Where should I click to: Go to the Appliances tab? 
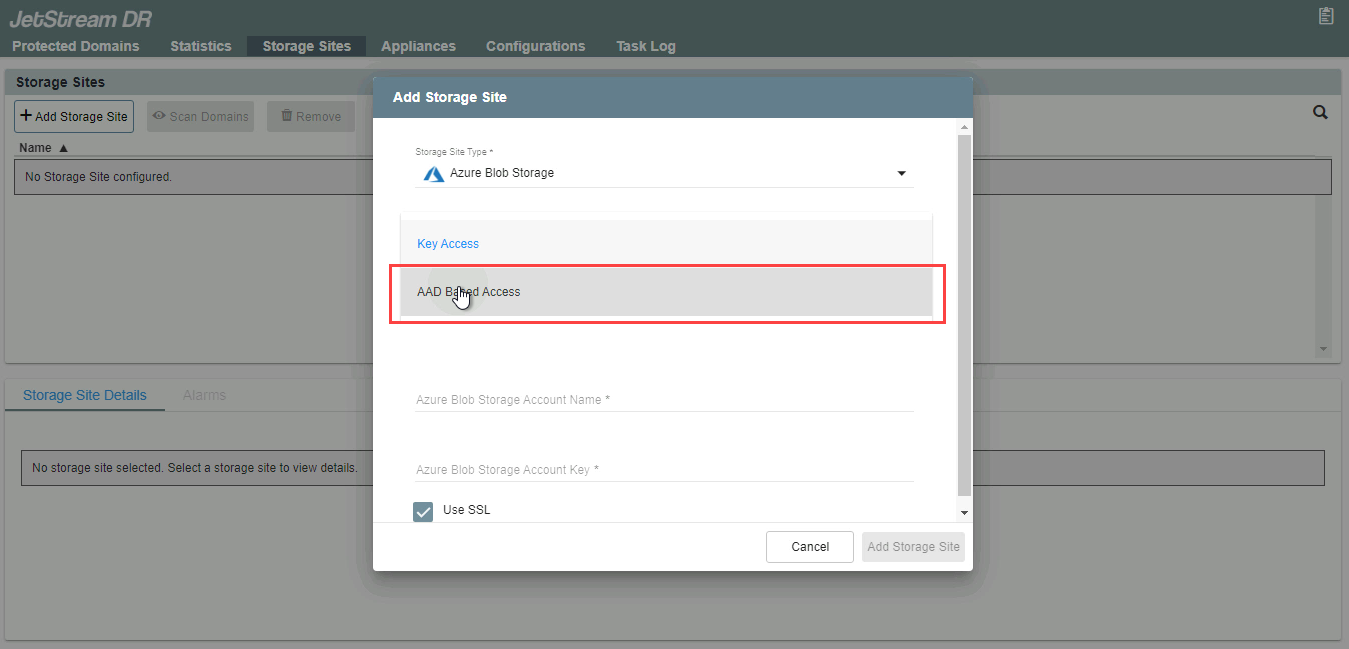tap(418, 46)
